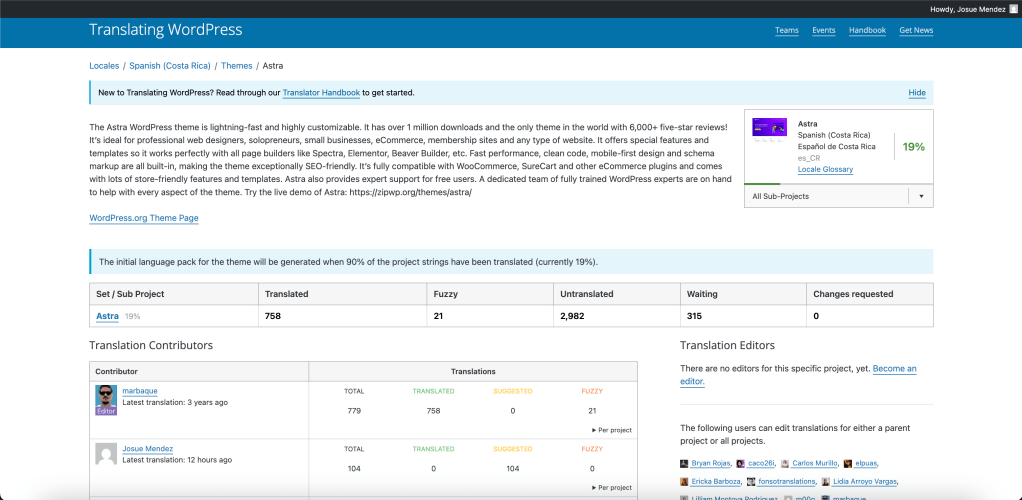Expand Per project details for marbaque
Screen dimensions: 1022x500
click(611, 430)
